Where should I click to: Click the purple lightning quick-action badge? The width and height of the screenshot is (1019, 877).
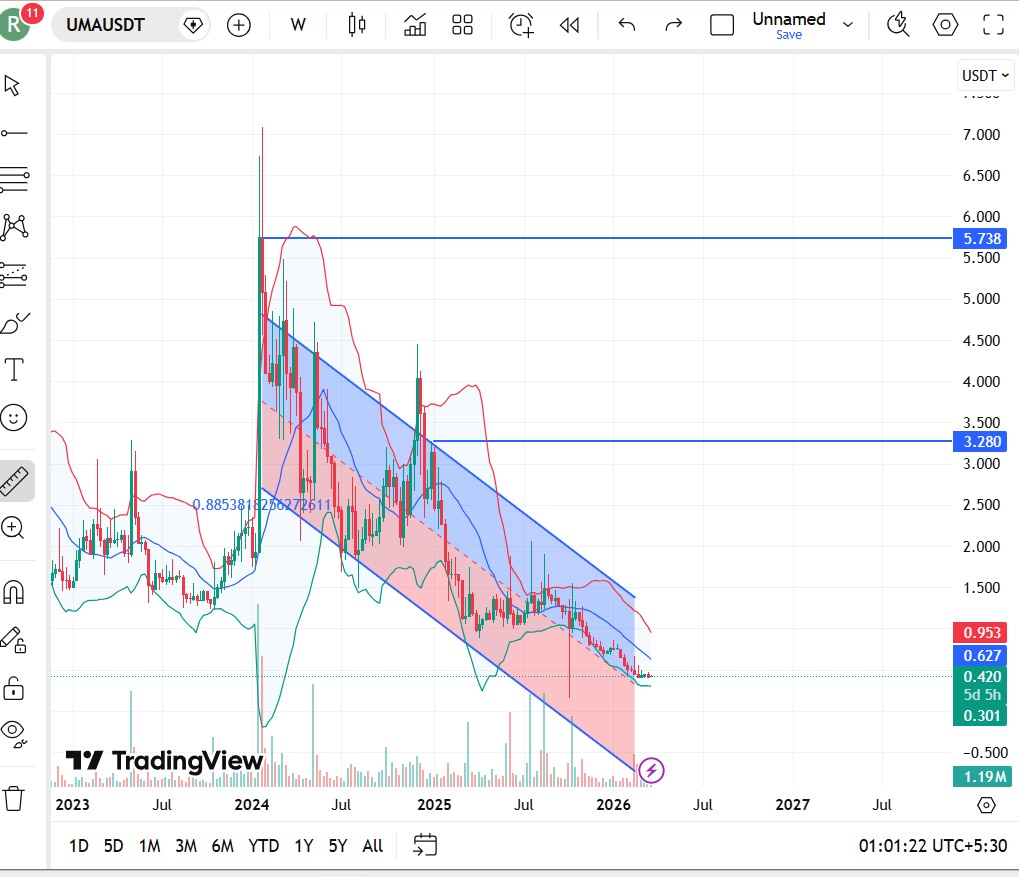coord(652,770)
